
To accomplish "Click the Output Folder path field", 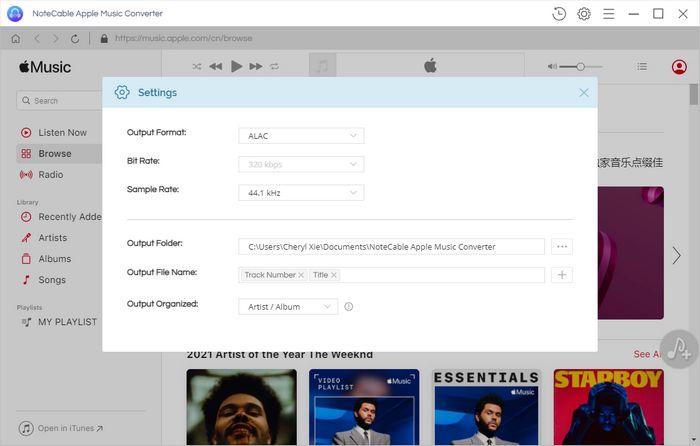I will tap(392, 246).
